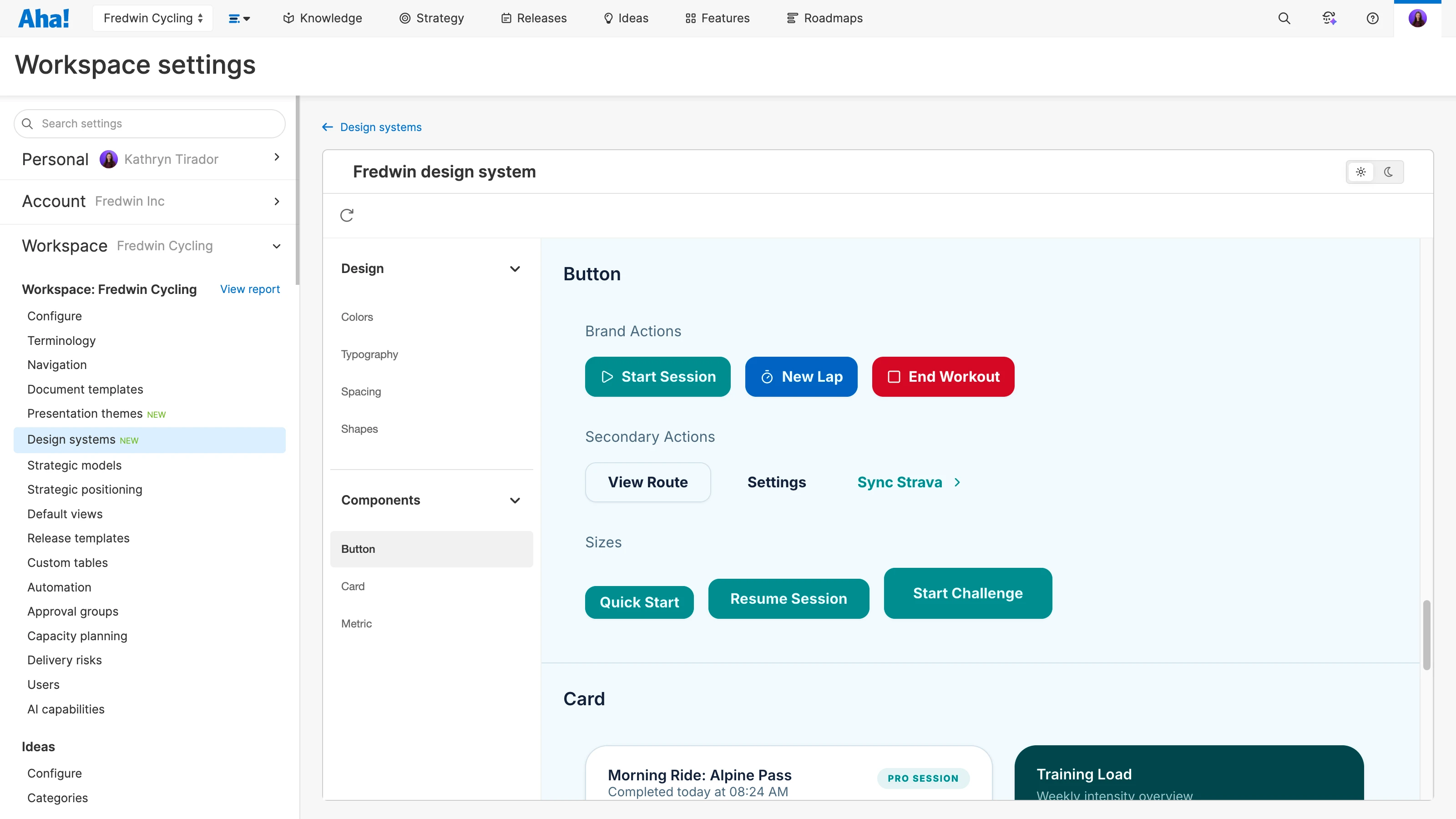Open the Strategy menu
The height and width of the screenshot is (819, 1456).
point(432,18)
